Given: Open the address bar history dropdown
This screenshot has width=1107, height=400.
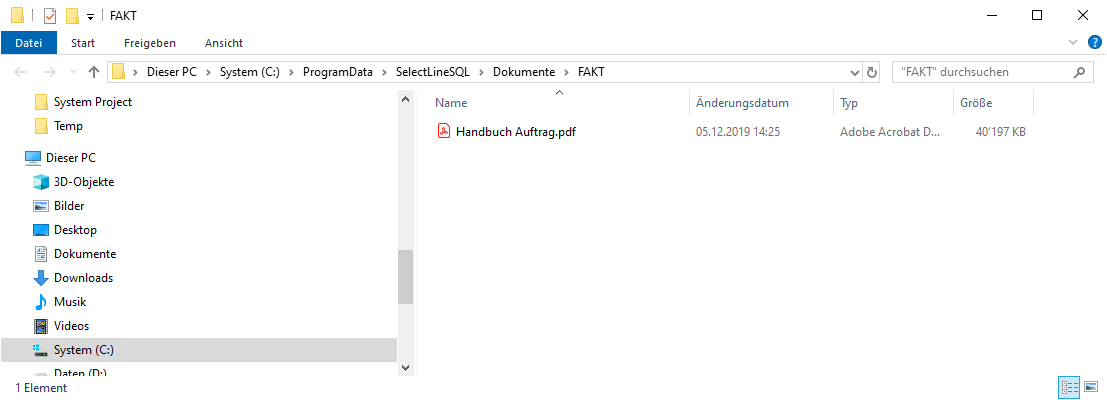Looking at the screenshot, I should point(855,72).
